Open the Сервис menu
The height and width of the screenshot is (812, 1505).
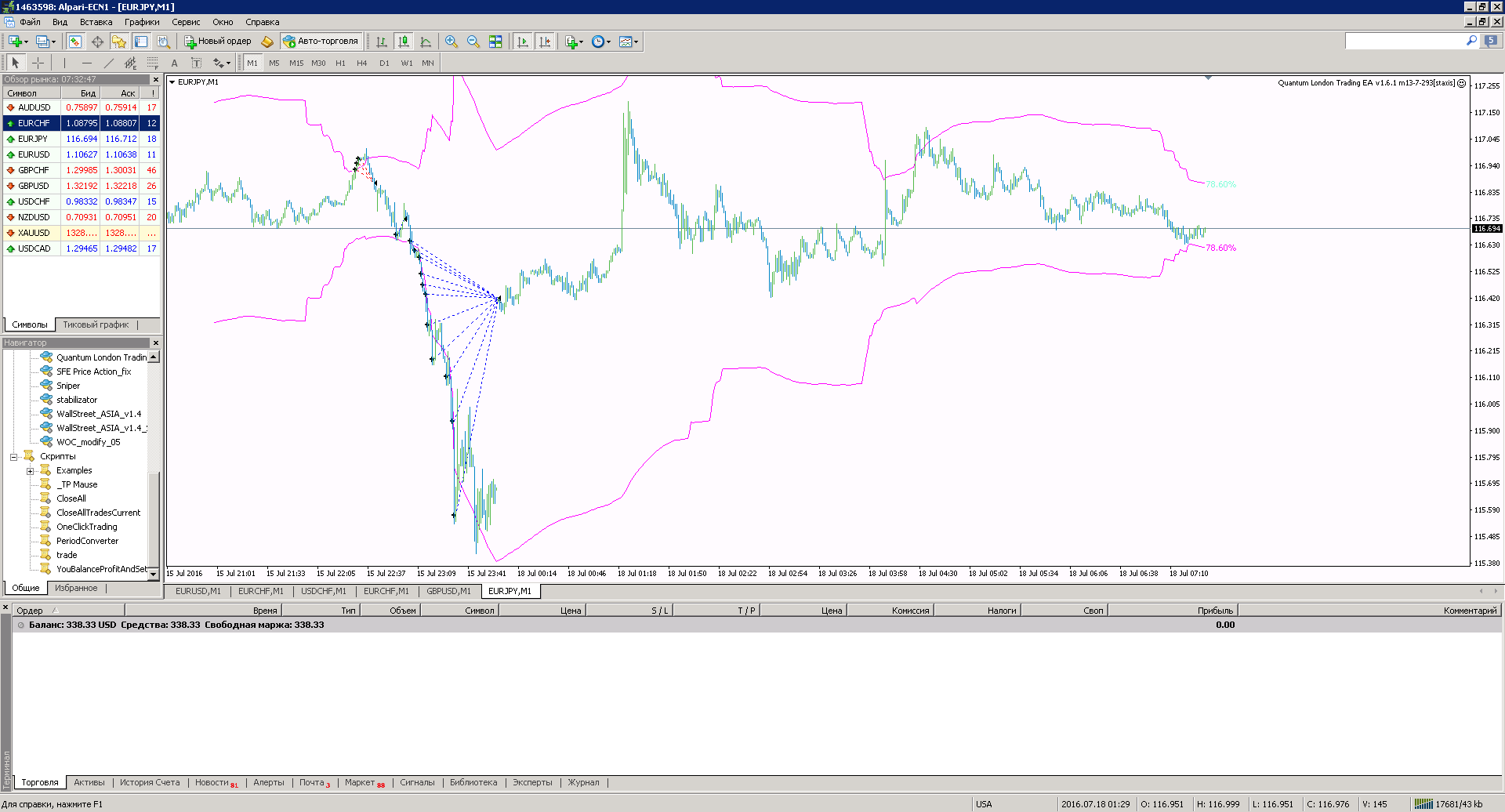tap(186, 22)
